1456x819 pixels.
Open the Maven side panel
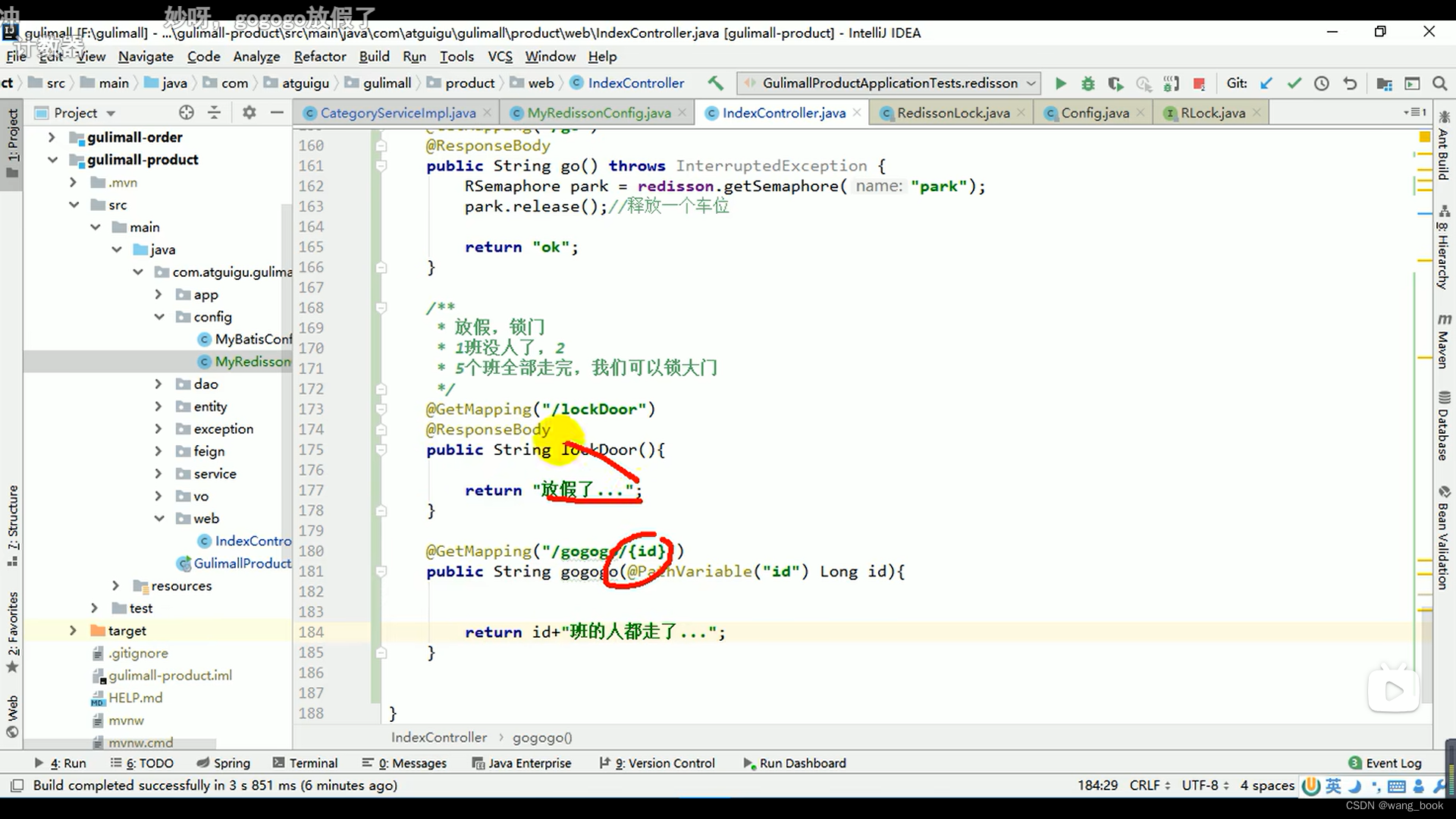[x=1443, y=340]
